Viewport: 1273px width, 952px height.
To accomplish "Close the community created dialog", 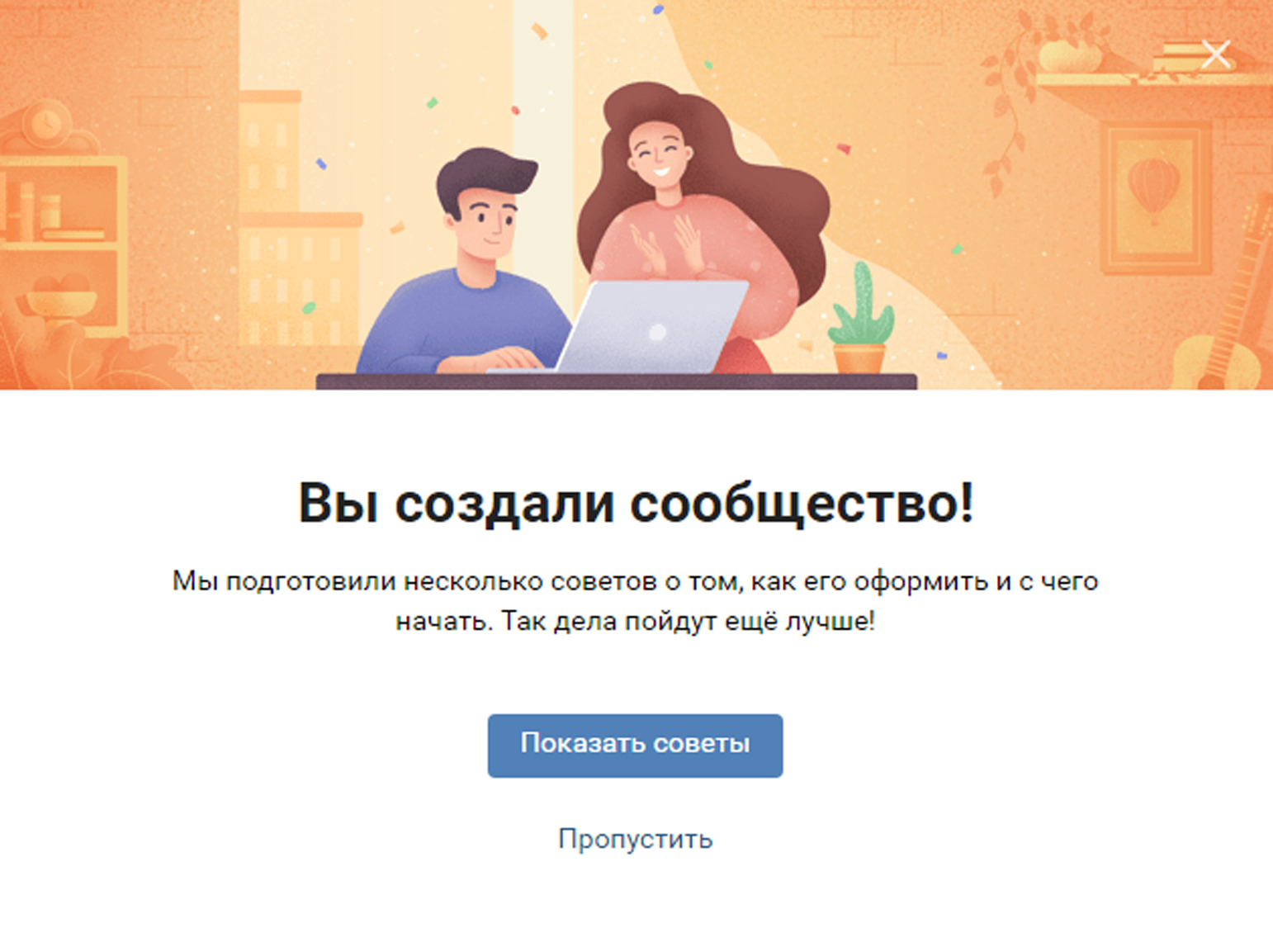I will click(1216, 54).
